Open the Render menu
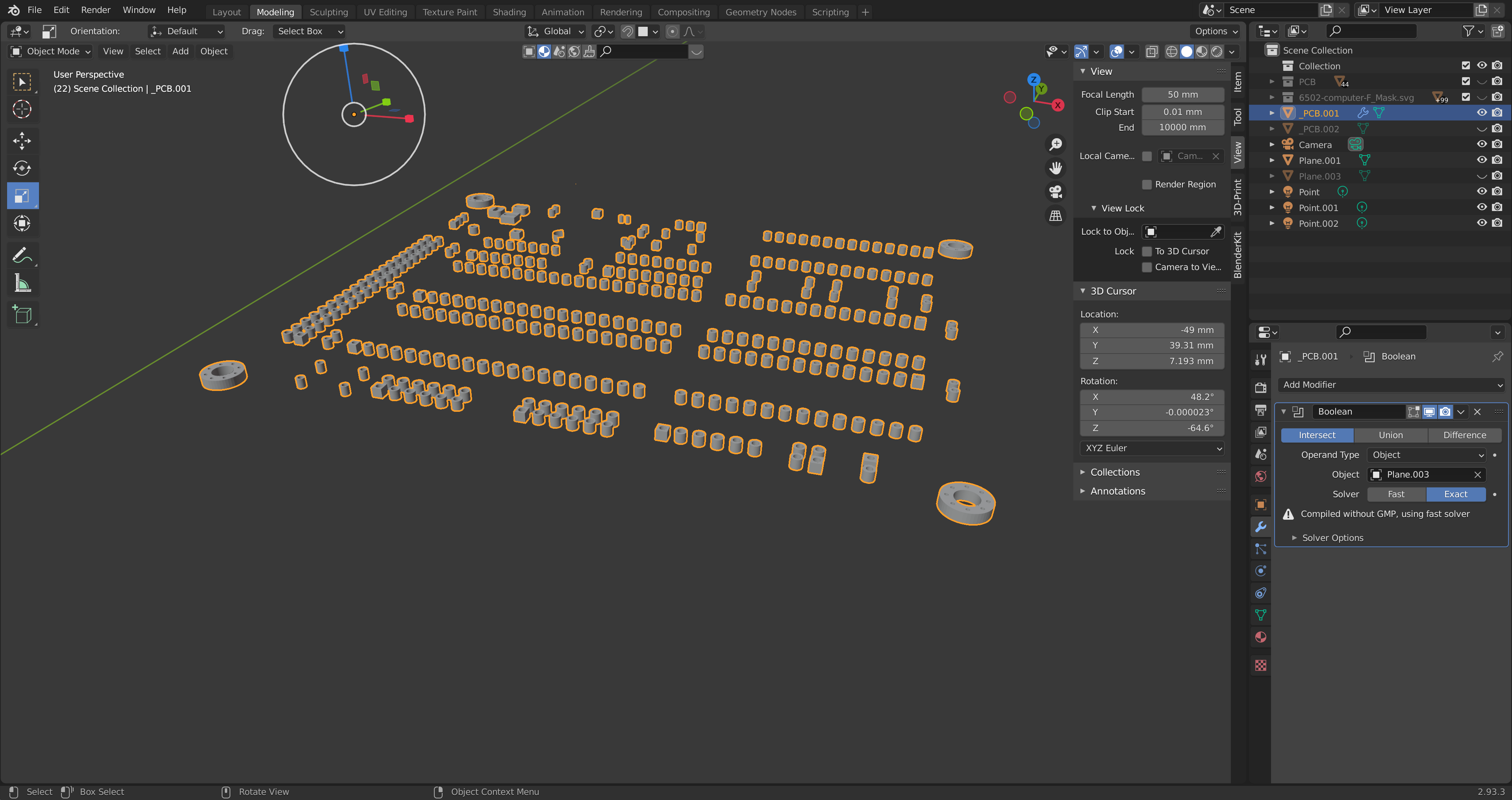The height and width of the screenshot is (800, 1512). (95, 10)
